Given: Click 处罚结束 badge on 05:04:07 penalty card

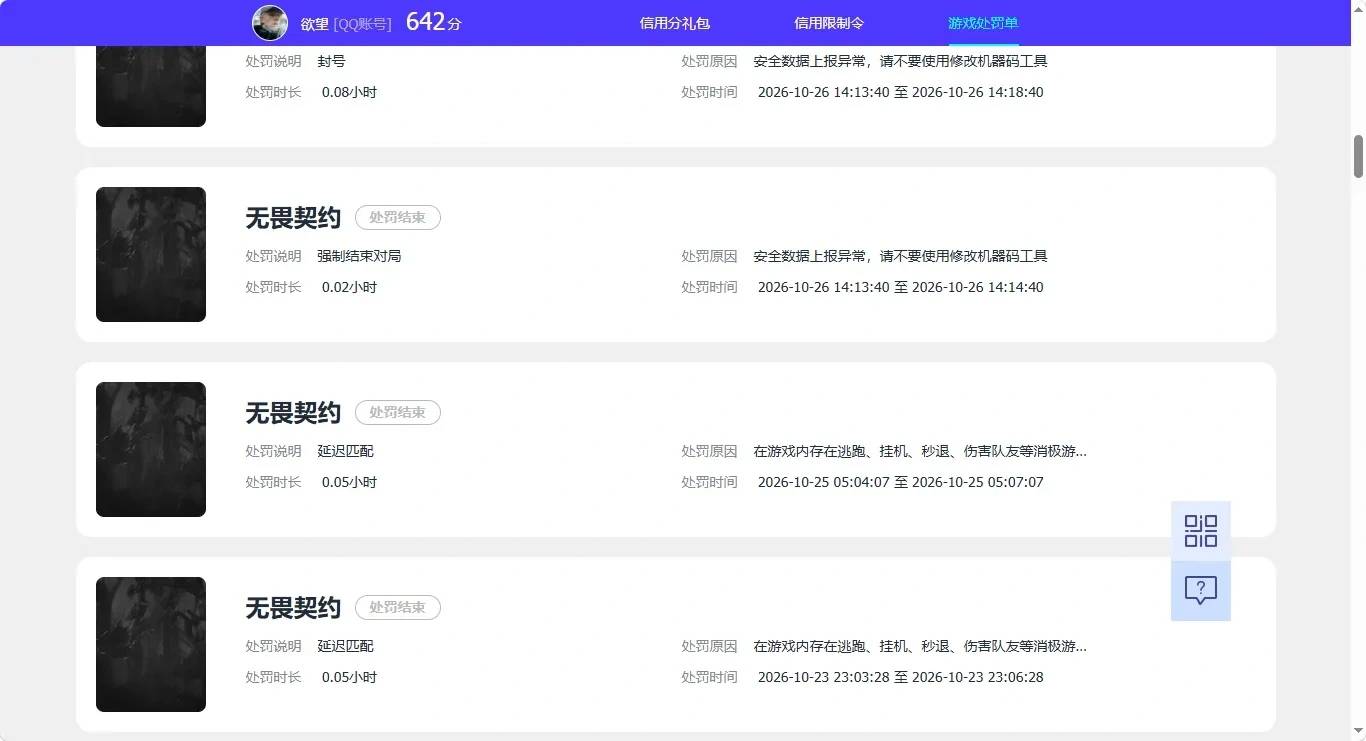Looking at the screenshot, I should 398,412.
